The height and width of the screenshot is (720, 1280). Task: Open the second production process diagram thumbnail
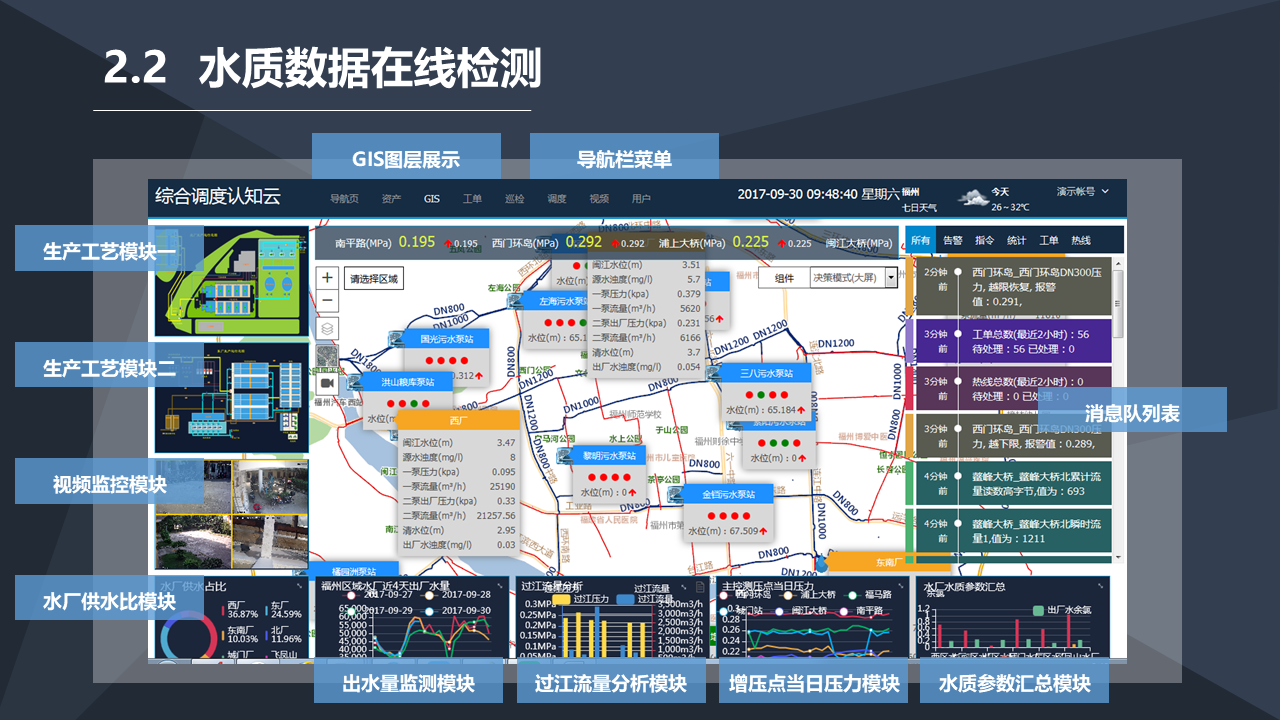(x=231, y=398)
